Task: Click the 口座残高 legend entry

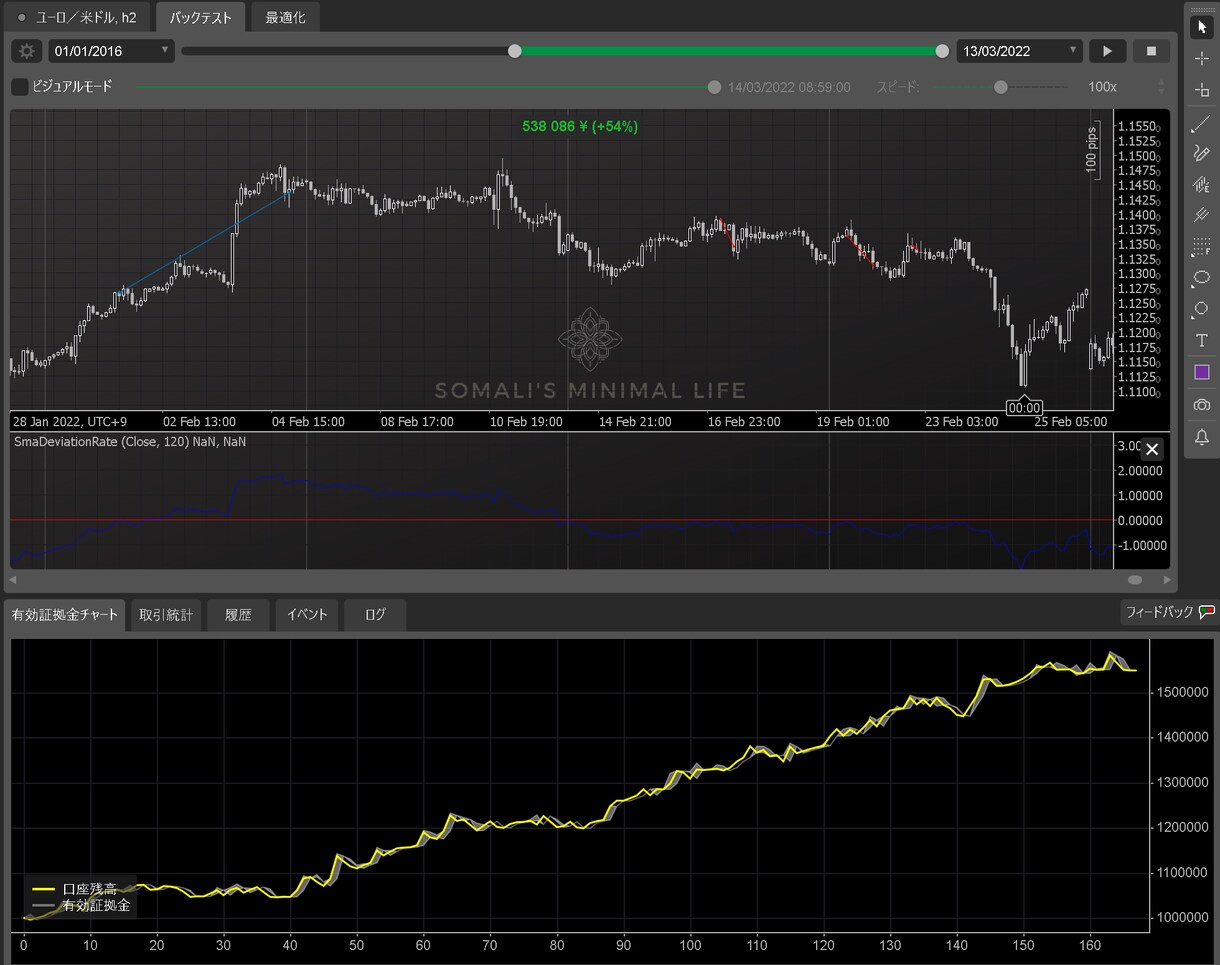Action: click(76, 889)
